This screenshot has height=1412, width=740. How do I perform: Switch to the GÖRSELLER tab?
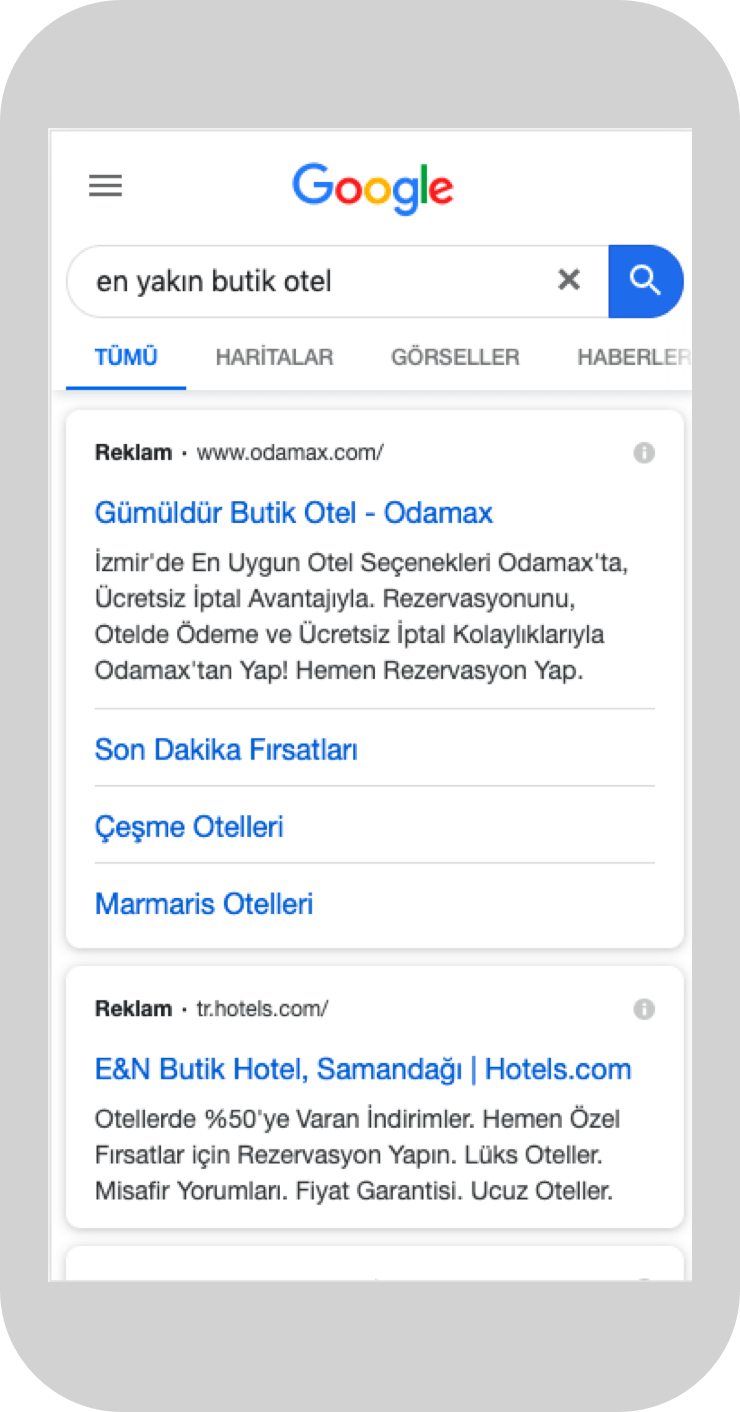point(455,357)
